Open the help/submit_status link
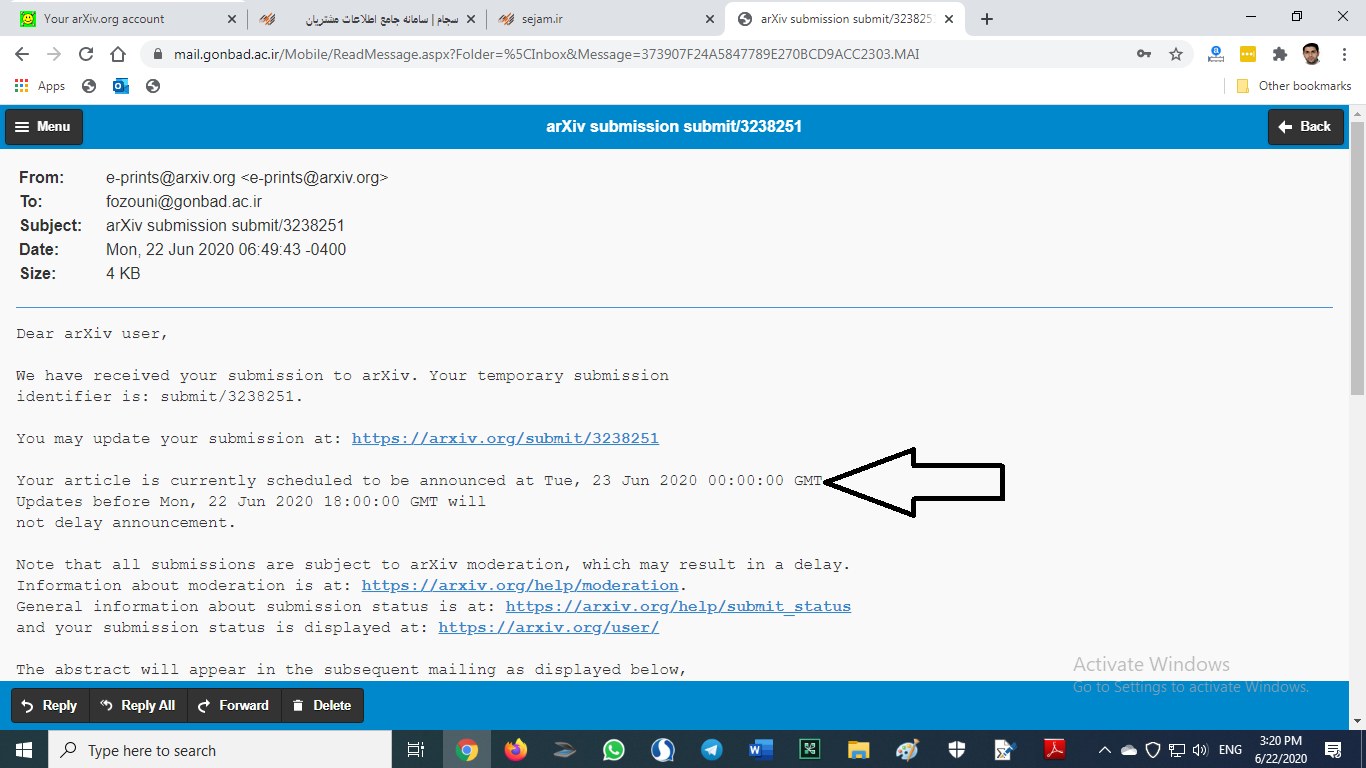Screen dimensions: 1366x768 [x=678, y=606]
